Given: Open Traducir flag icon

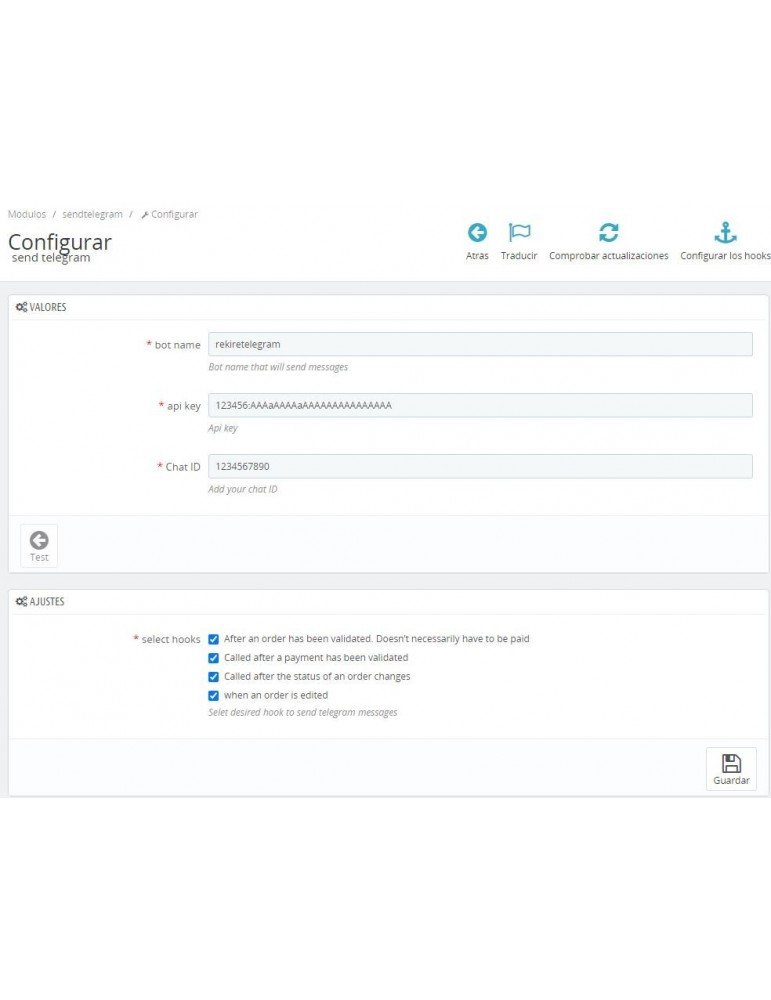Looking at the screenshot, I should 519,233.
